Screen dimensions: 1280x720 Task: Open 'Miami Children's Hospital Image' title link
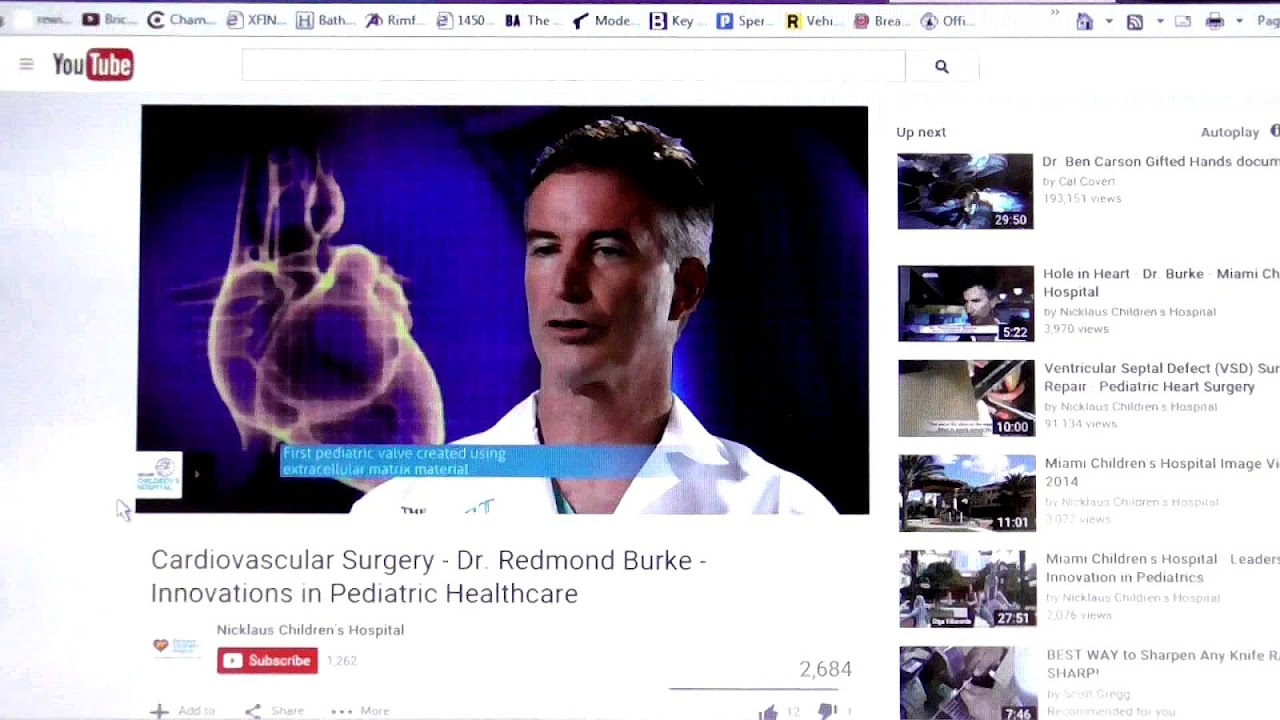1162,473
